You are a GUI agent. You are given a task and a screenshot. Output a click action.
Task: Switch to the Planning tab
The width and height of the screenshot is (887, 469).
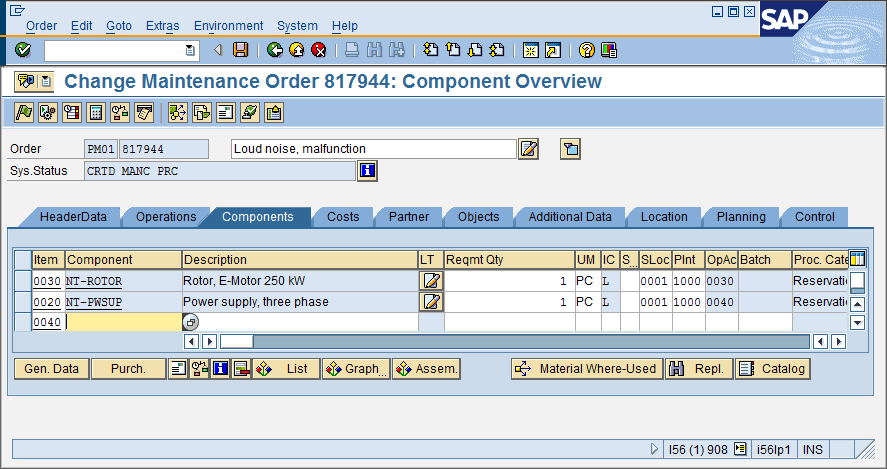point(741,217)
